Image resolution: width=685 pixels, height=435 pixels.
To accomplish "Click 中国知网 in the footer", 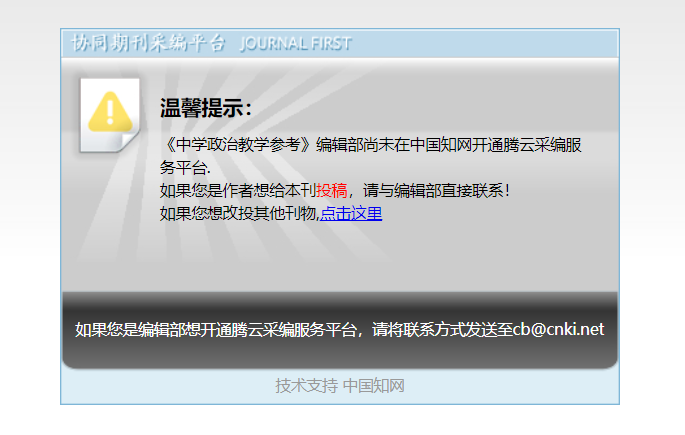I will [374, 386].
